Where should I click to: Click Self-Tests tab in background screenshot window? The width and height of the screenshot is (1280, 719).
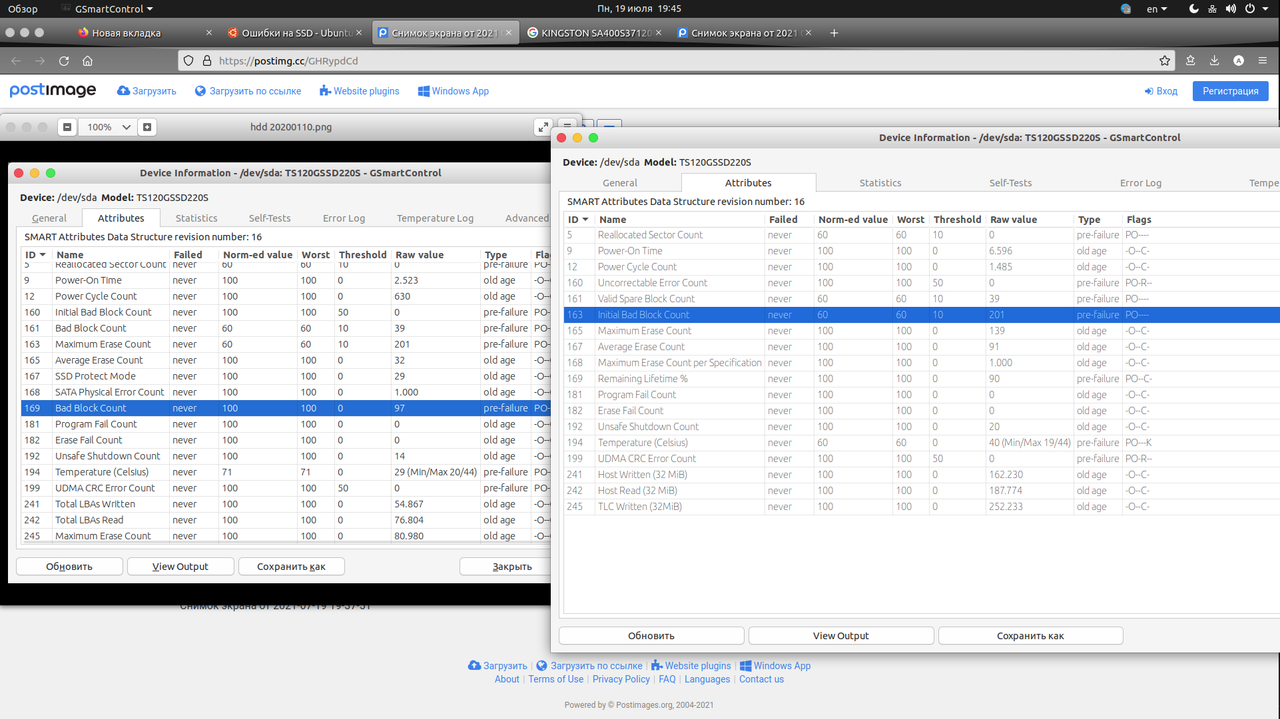270,218
